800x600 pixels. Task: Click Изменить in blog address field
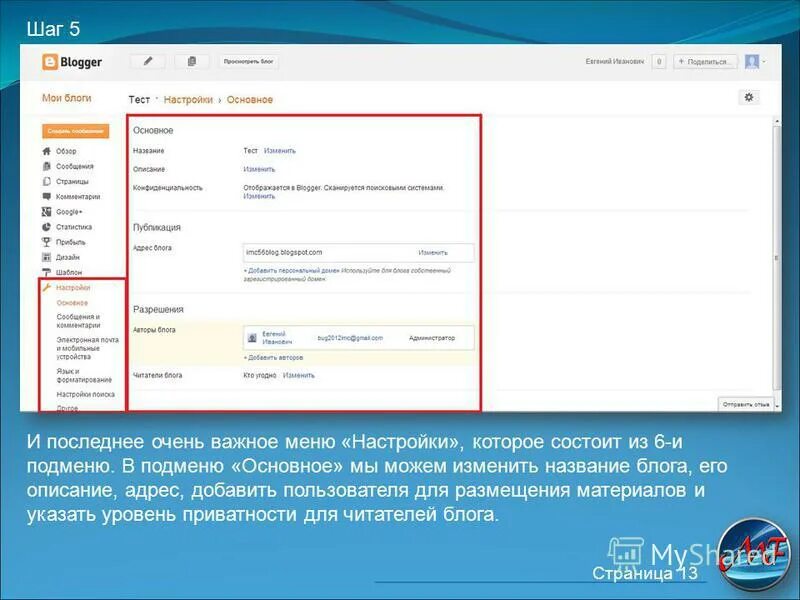(x=433, y=253)
